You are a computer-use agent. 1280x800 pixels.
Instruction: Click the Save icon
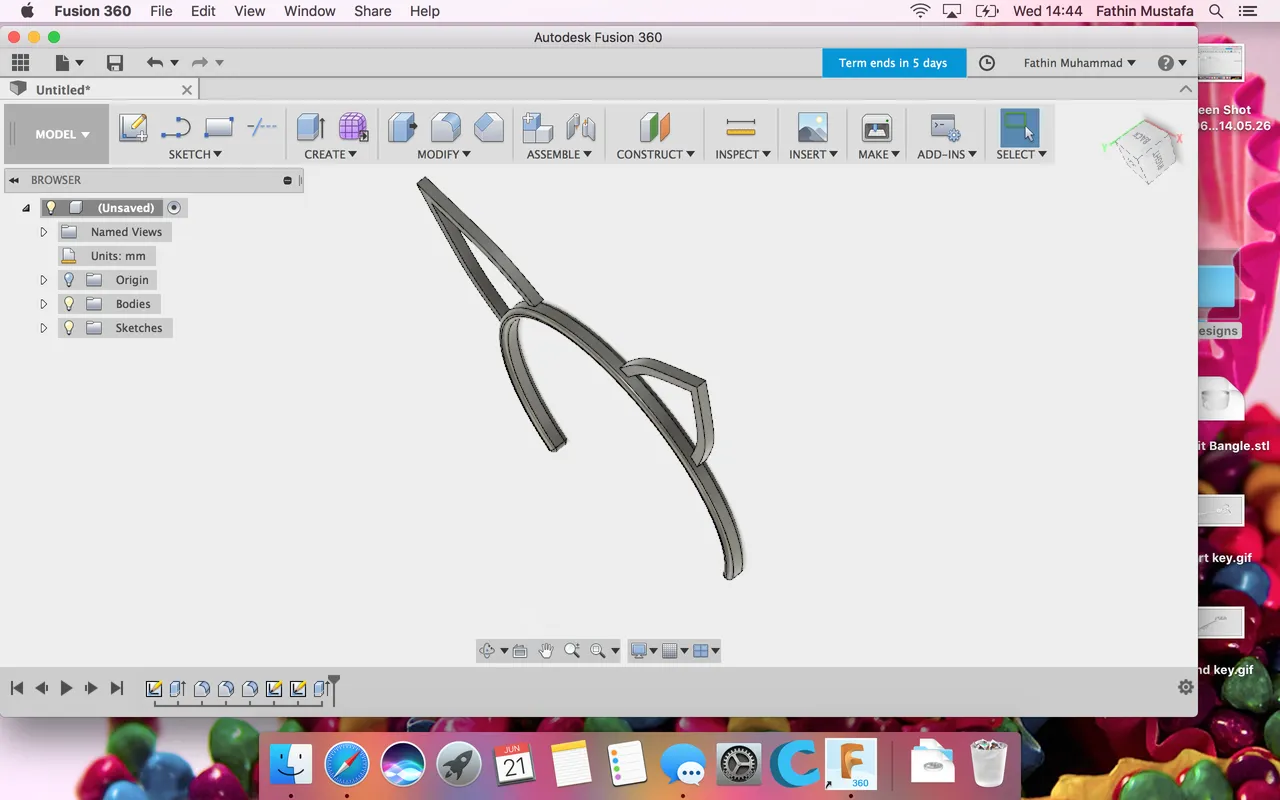click(115, 63)
